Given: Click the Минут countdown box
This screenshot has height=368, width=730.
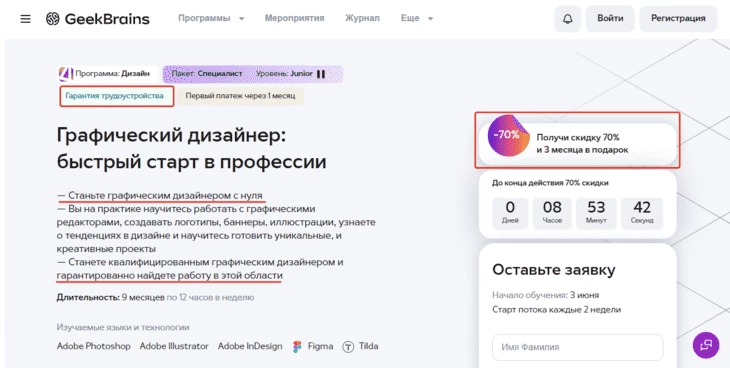Looking at the screenshot, I should click(x=596, y=213).
